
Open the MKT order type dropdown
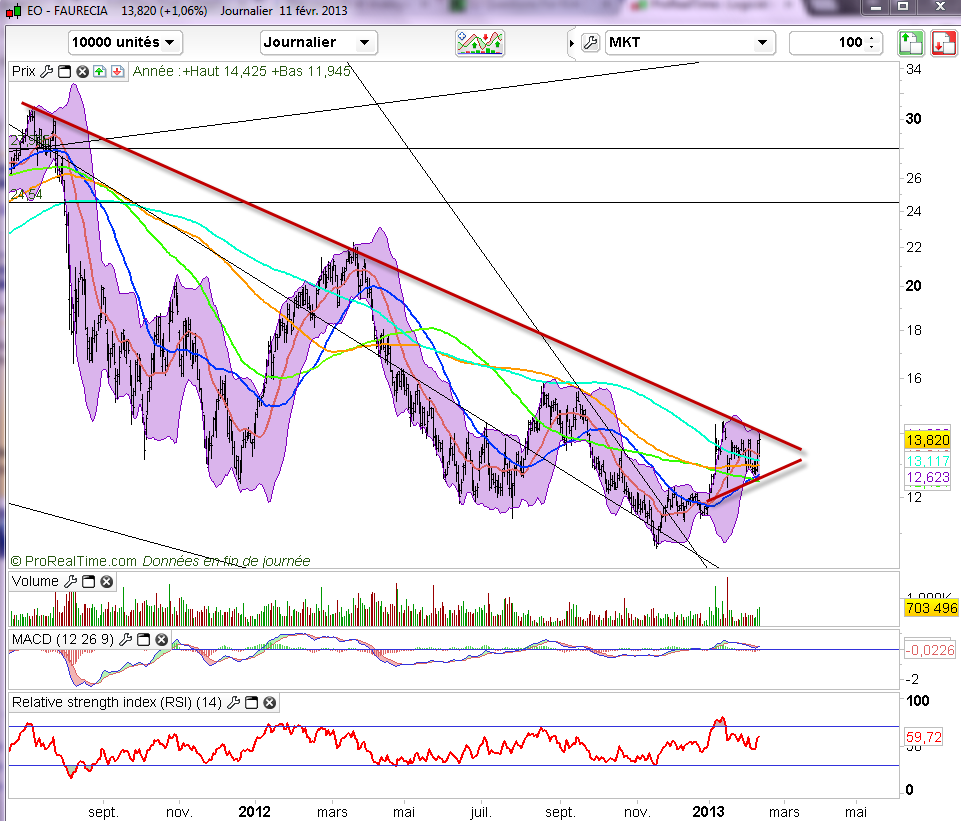[x=690, y=42]
